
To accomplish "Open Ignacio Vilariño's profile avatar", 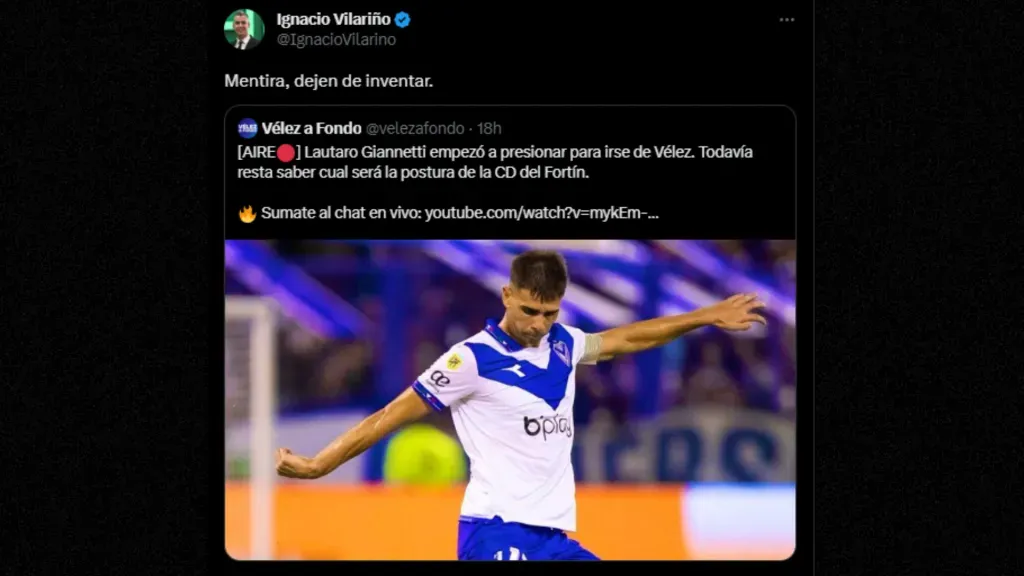I will pos(244,29).
